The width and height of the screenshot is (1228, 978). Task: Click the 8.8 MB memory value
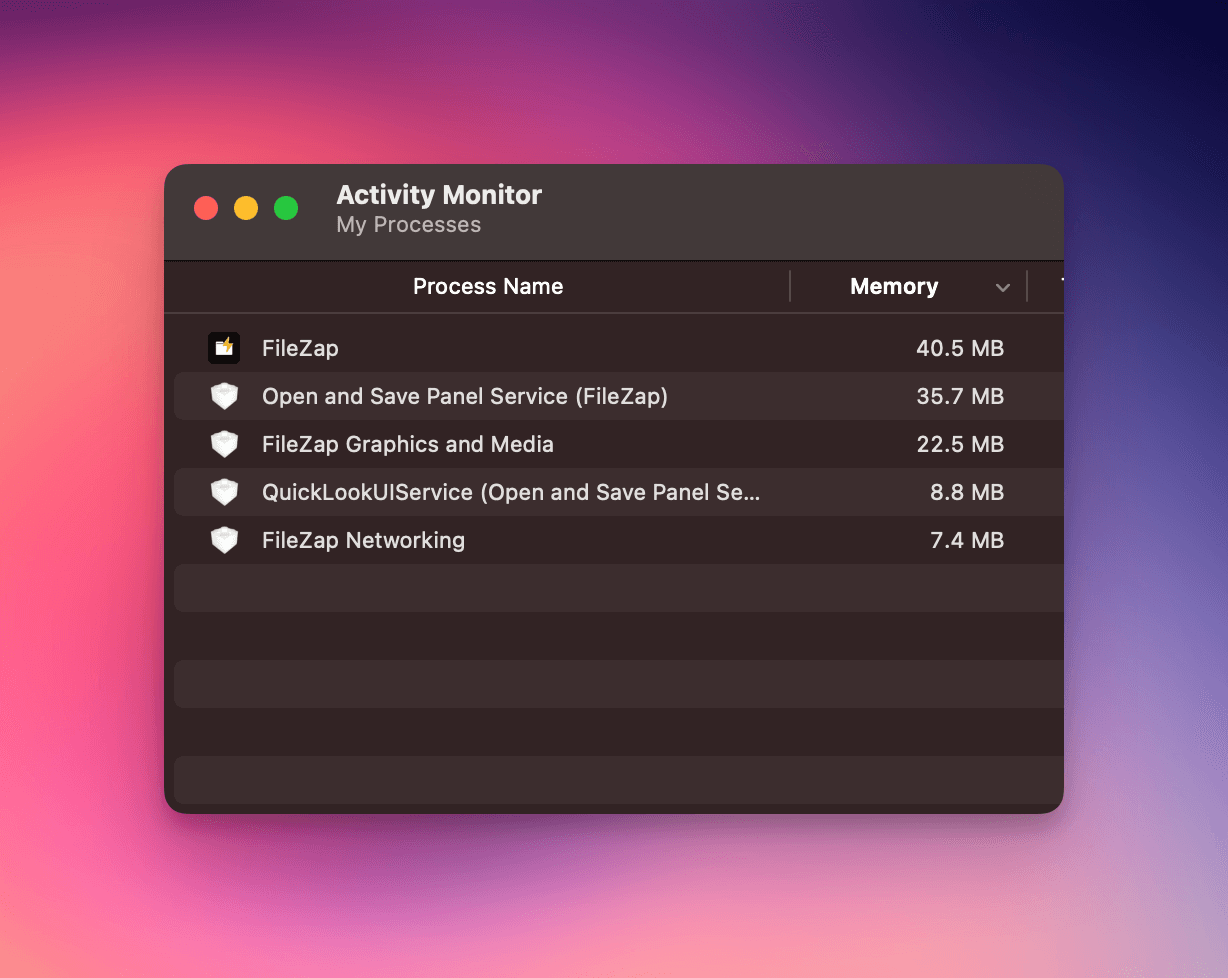[x=967, y=492]
